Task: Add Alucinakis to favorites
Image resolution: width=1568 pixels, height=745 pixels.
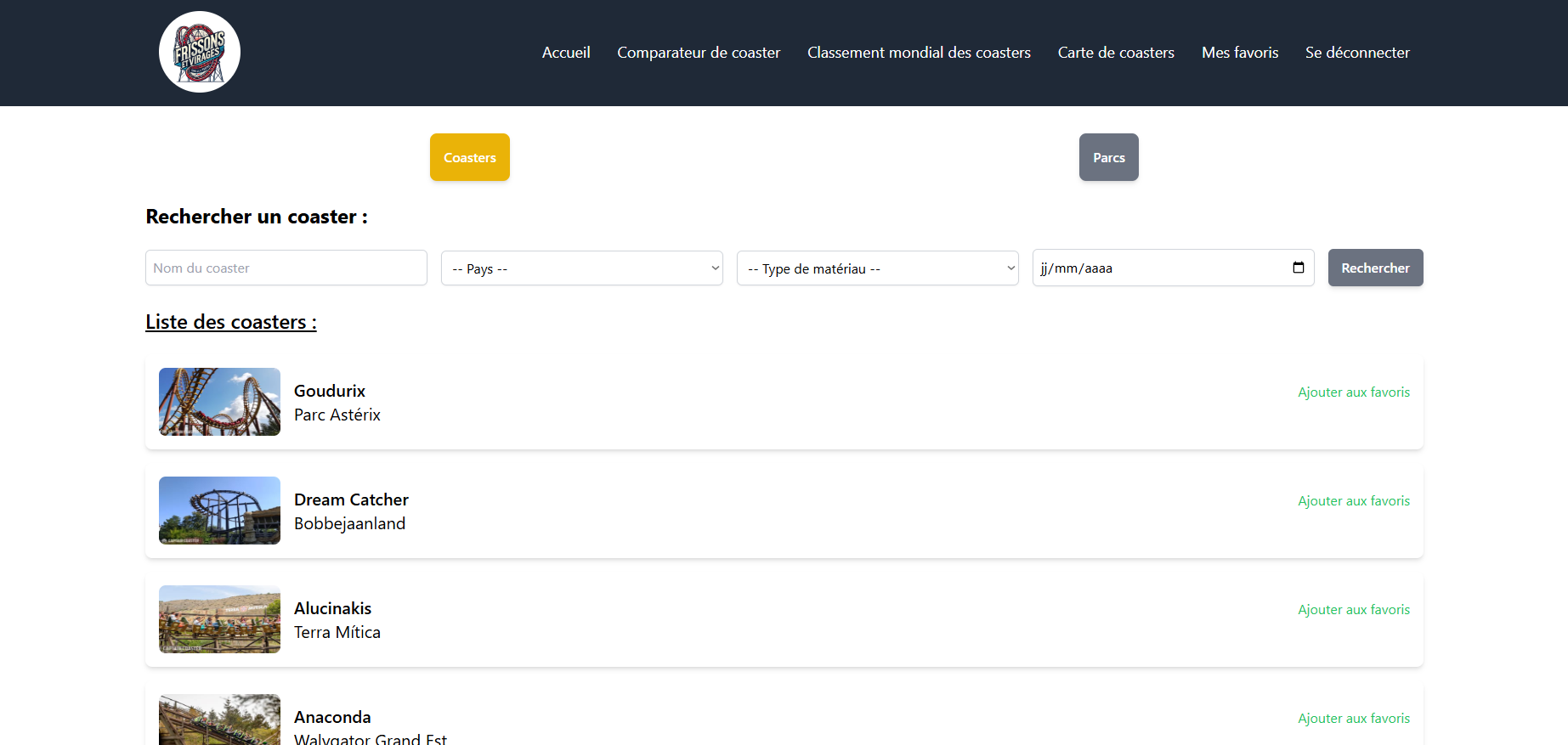Action: tap(1353, 610)
